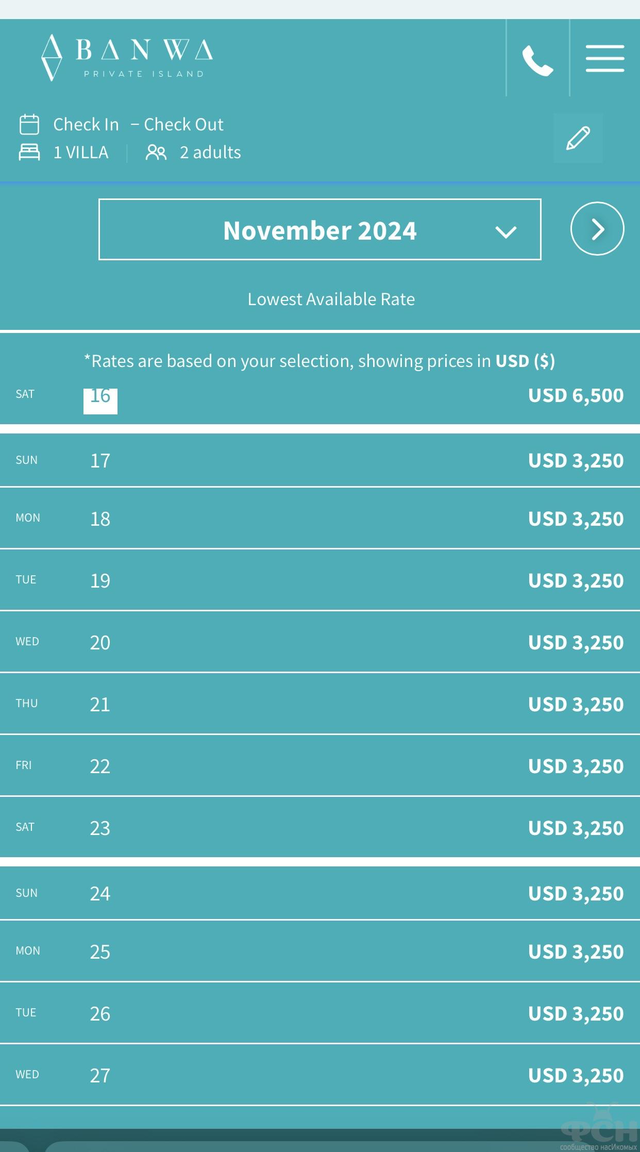640x1152 pixels.
Task: Open the November 2024 month dropdown
Action: point(320,229)
